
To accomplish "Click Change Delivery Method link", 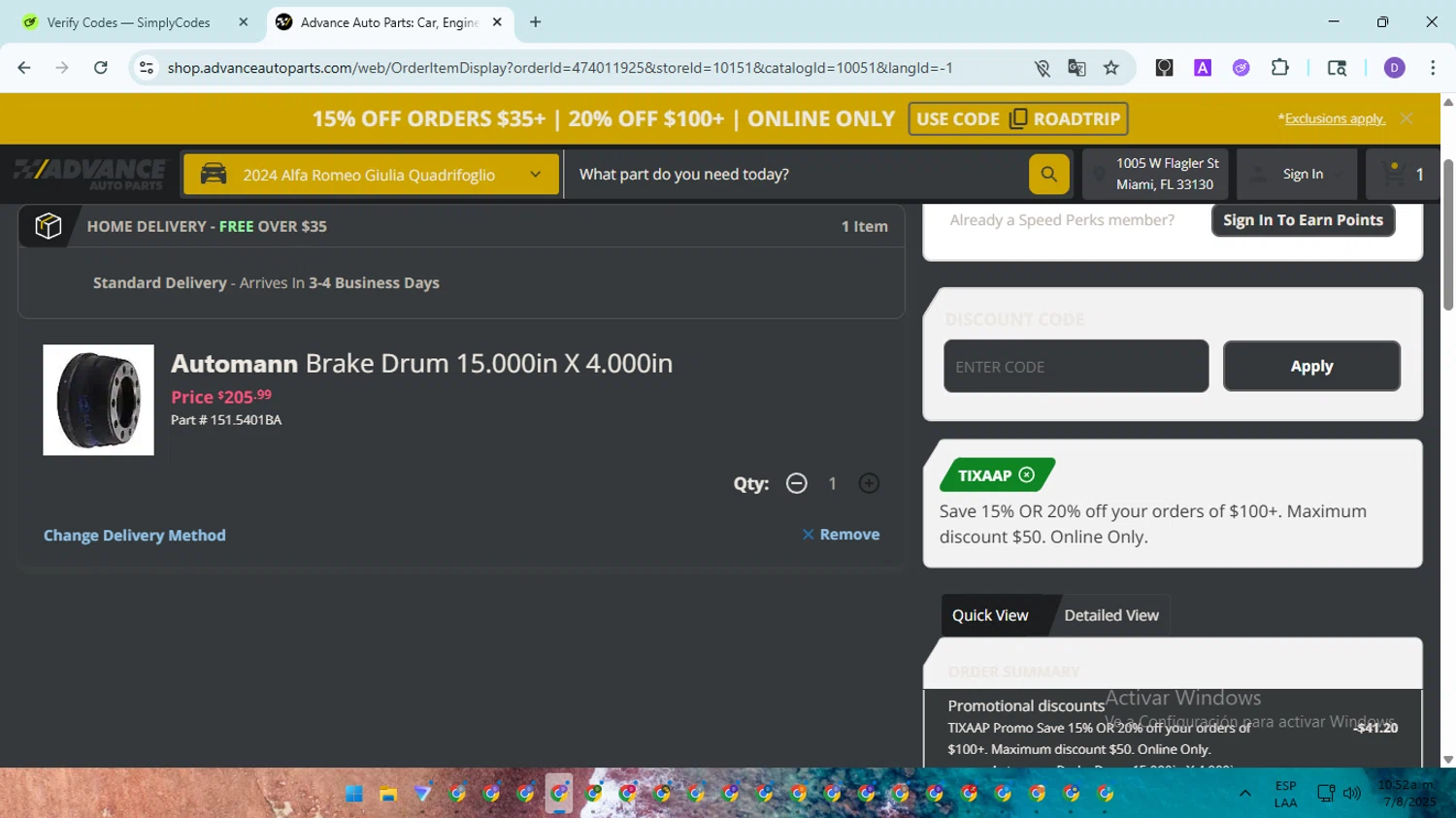I will click(x=135, y=536).
